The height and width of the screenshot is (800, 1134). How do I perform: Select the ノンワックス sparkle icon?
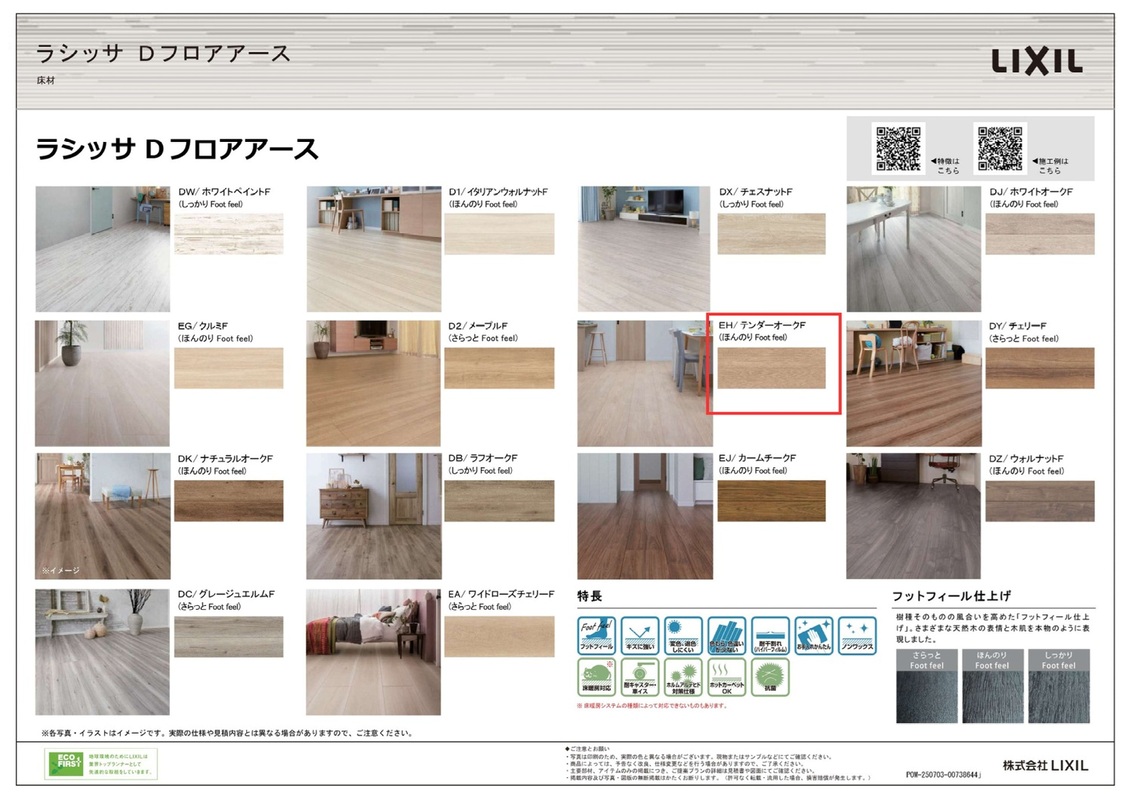(x=857, y=636)
